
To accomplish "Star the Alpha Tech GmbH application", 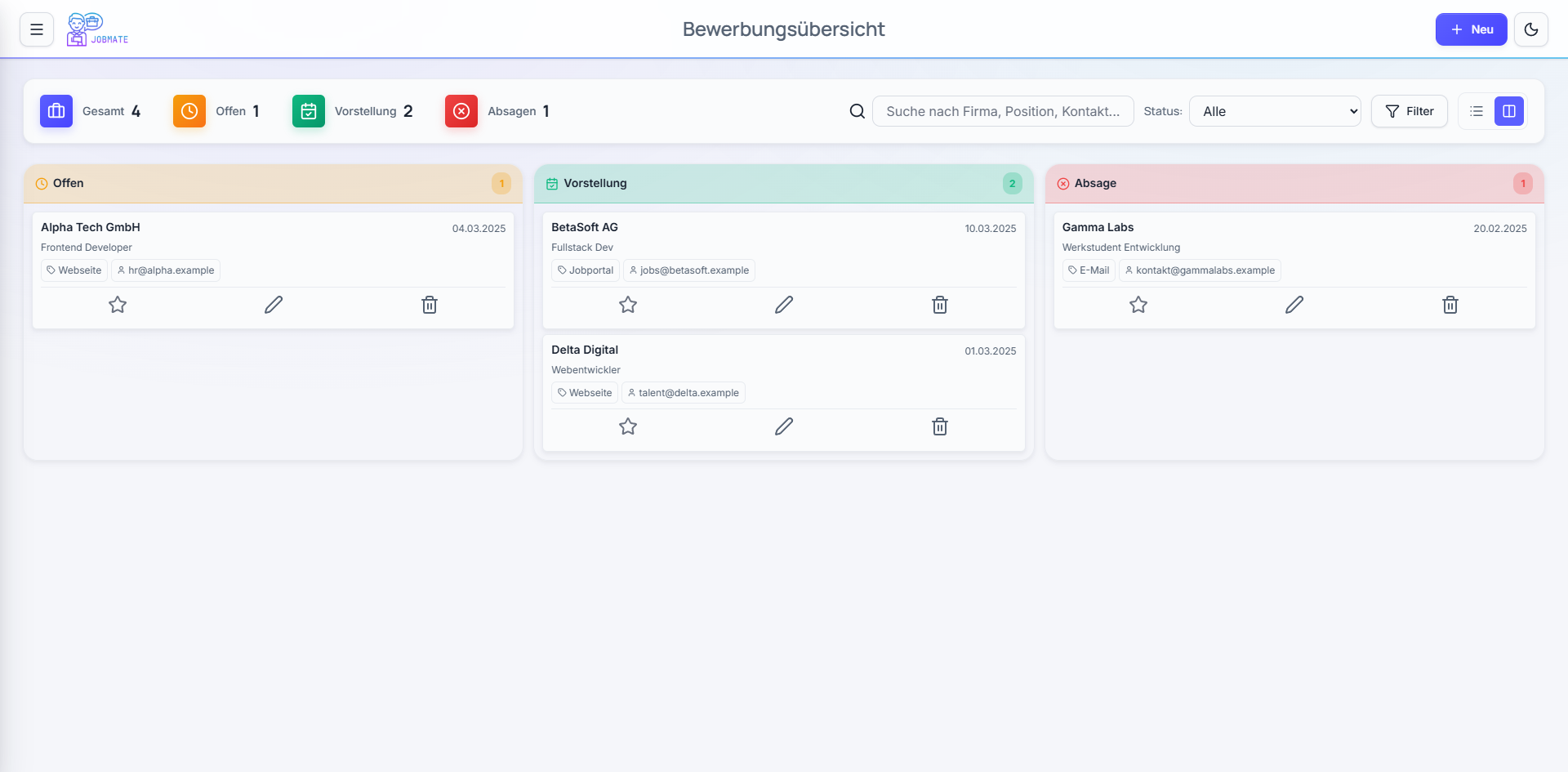I will coord(118,305).
